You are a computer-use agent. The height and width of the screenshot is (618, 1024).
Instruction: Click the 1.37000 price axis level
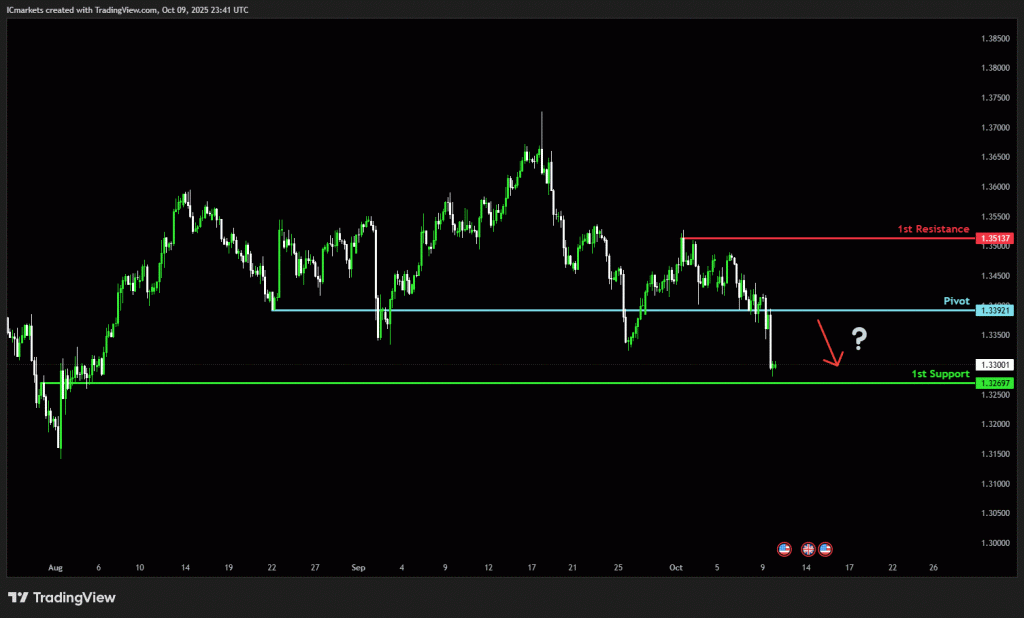pyautogui.click(x=995, y=128)
